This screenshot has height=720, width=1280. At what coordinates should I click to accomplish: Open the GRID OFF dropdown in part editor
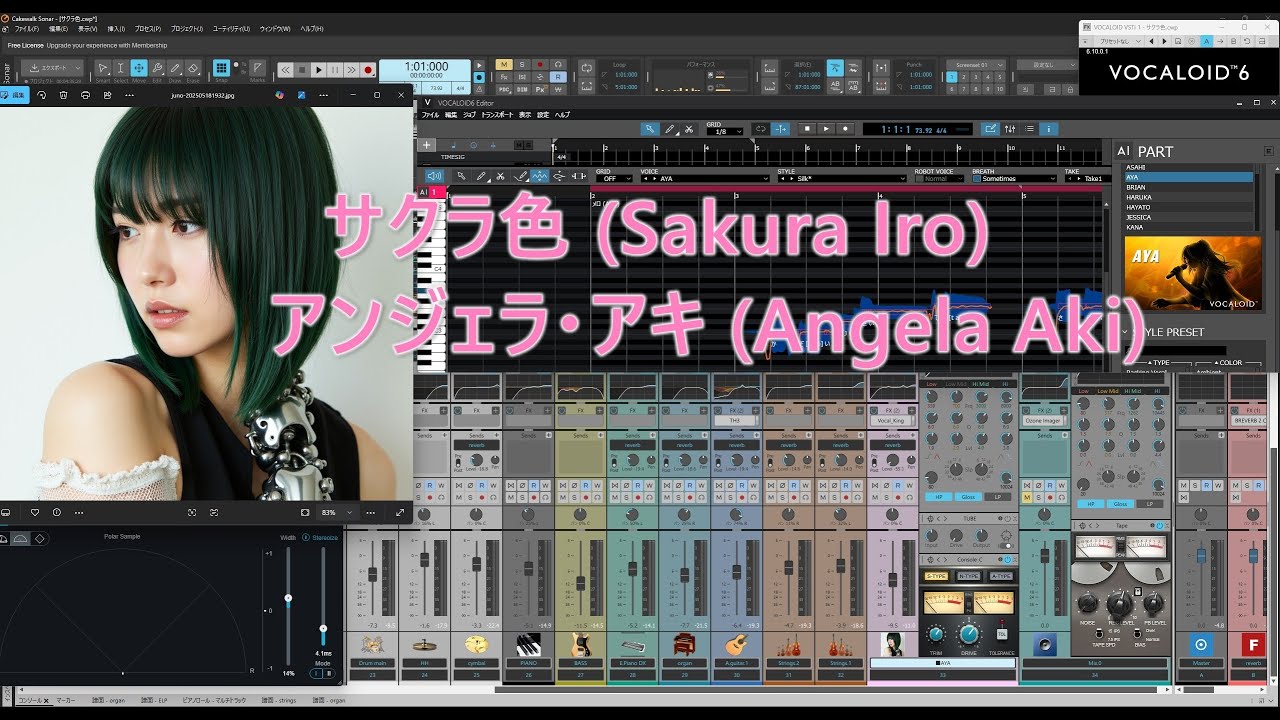point(614,178)
